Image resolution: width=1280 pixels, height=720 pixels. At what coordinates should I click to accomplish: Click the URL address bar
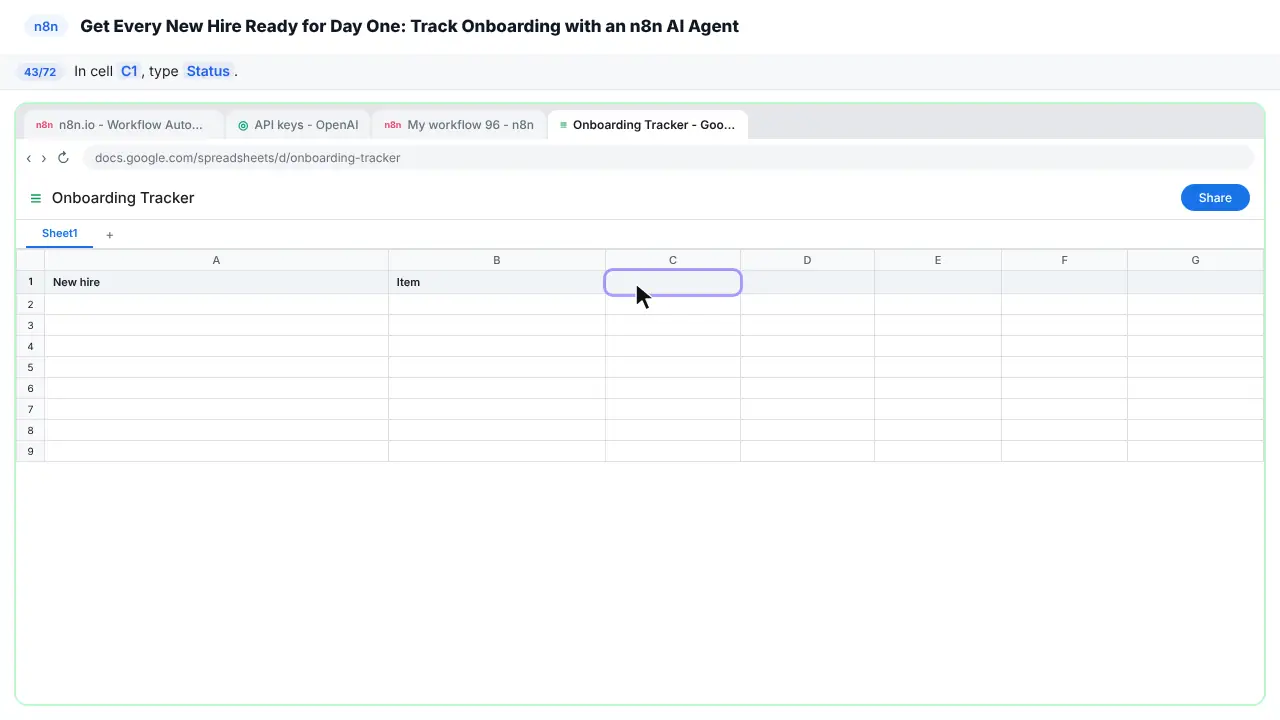668,158
